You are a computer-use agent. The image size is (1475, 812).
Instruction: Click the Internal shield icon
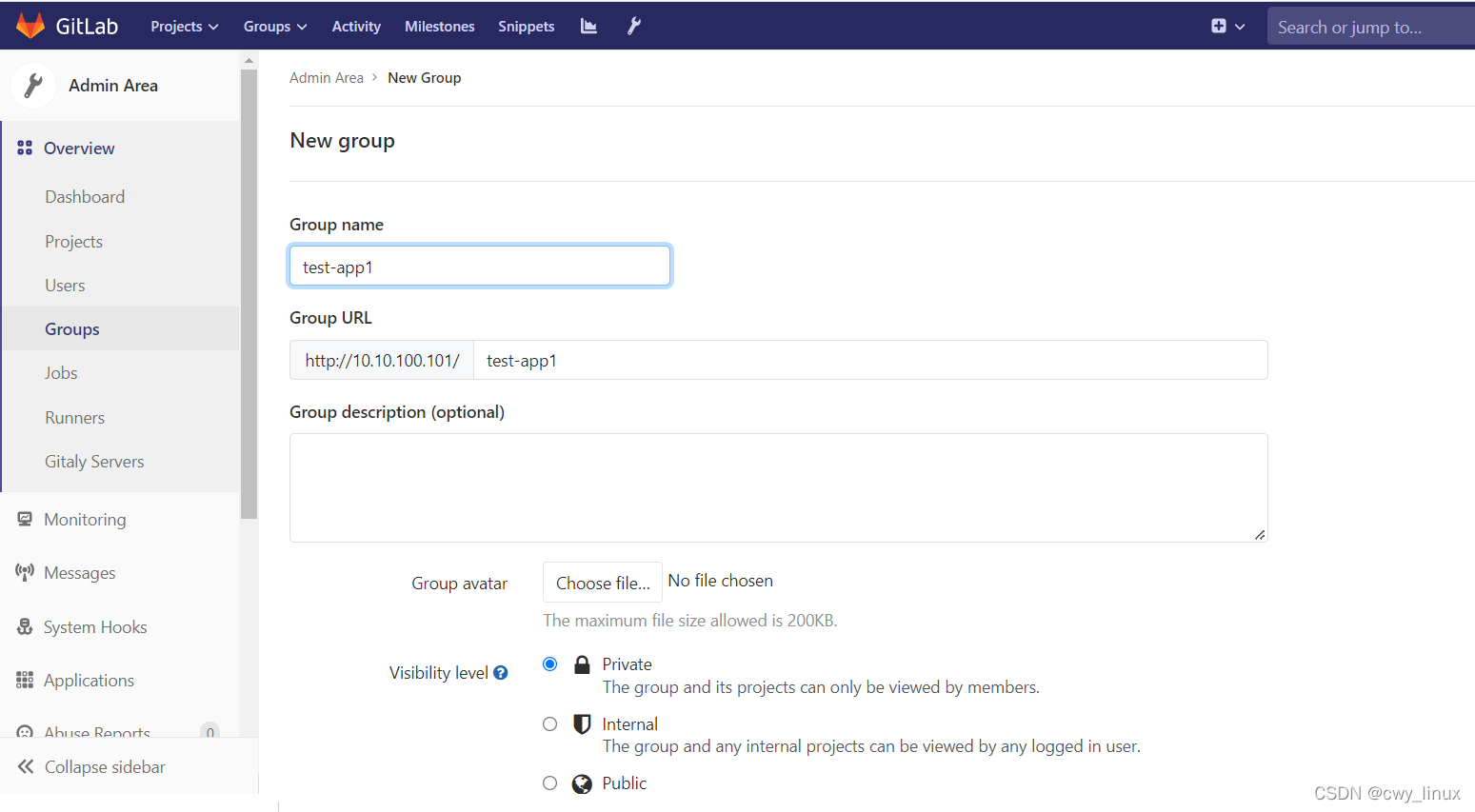(x=582, y=724)
